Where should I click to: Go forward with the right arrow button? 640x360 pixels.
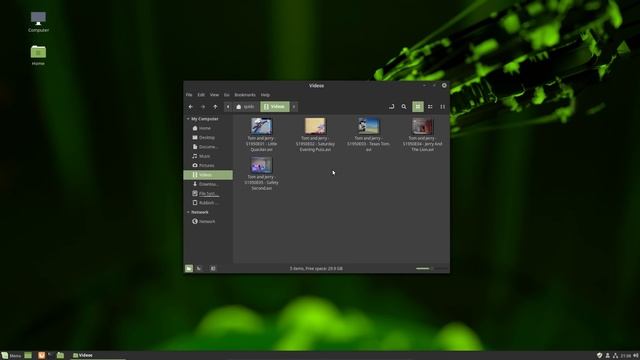203,107
